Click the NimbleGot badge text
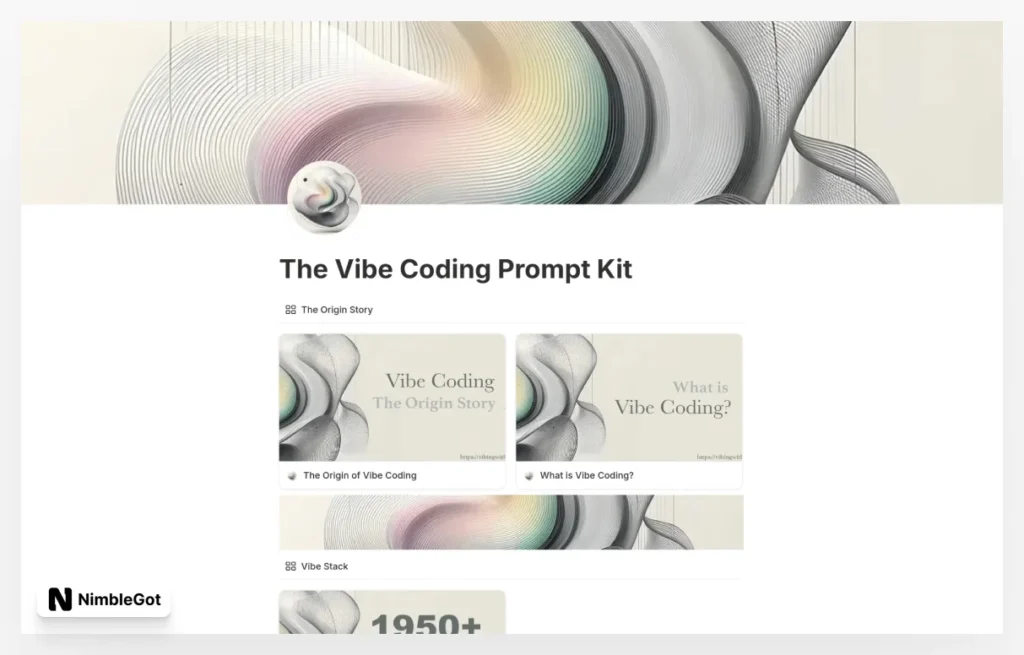Screen dimensions: 1024x655 click(120, 599)
